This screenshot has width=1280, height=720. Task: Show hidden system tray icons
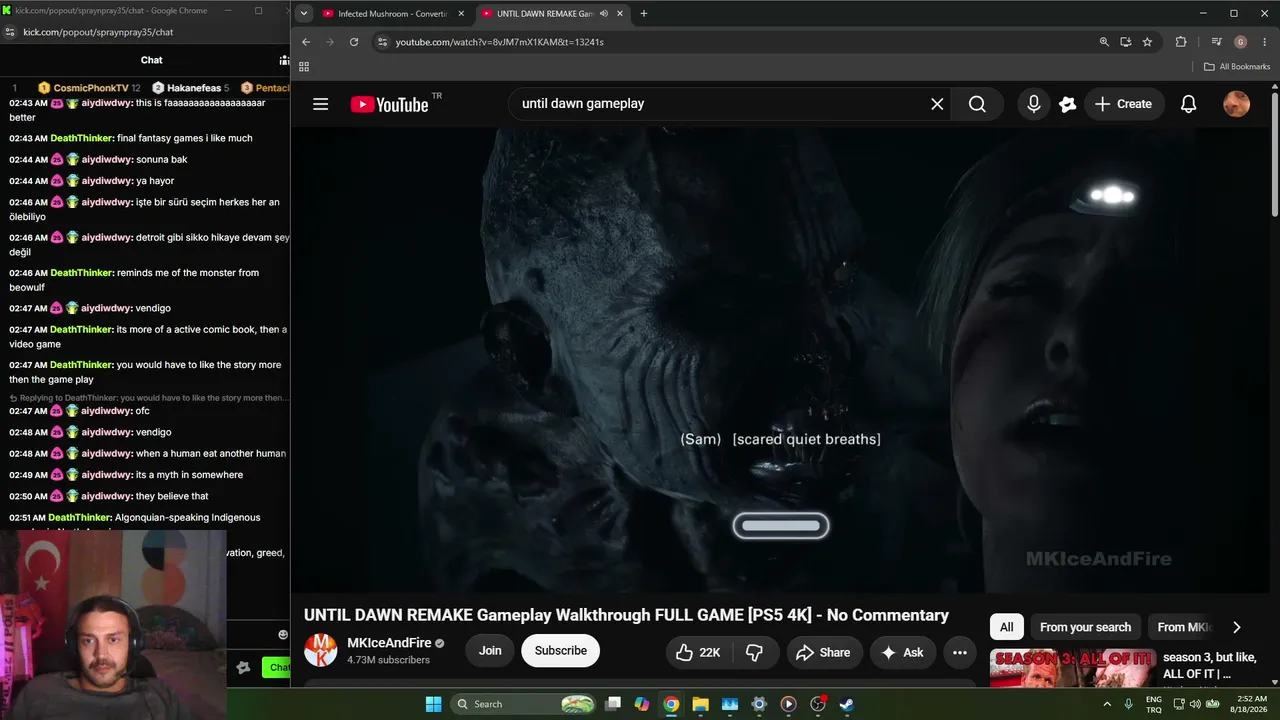(1107, 704)
